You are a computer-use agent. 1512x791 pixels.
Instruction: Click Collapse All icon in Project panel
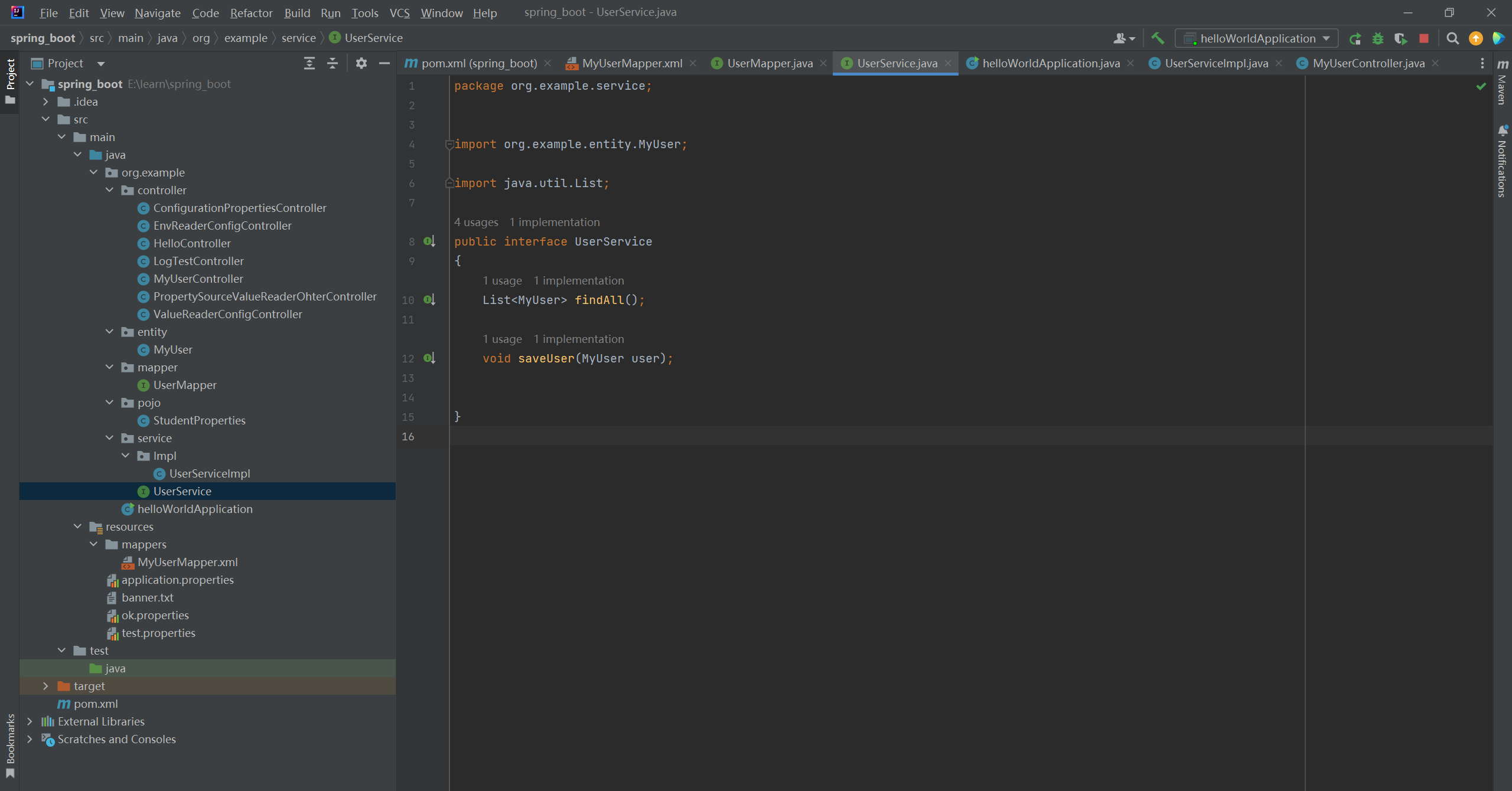[333, 63]
